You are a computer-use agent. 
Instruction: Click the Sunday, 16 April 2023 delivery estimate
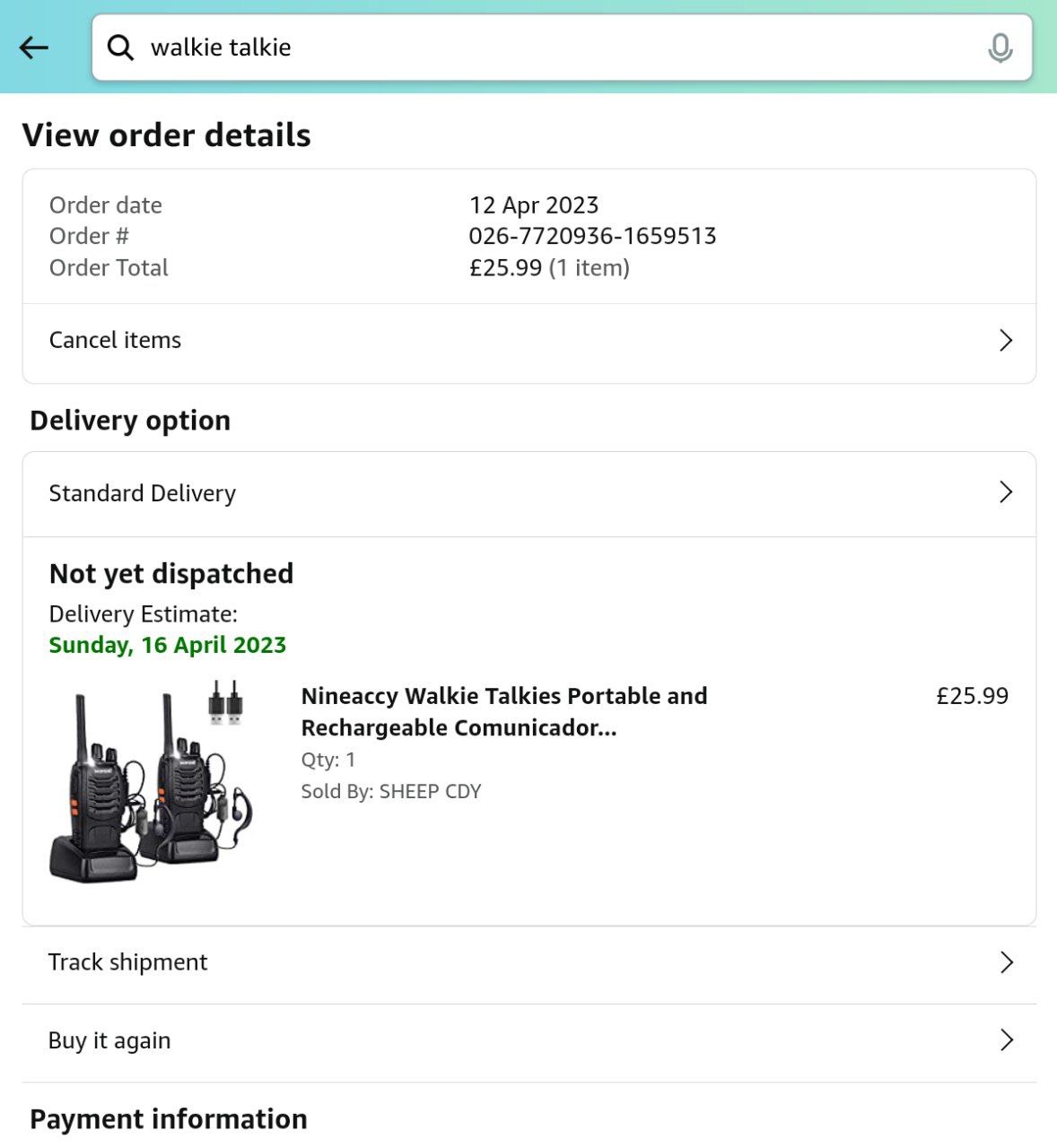[x=168, y=645]
